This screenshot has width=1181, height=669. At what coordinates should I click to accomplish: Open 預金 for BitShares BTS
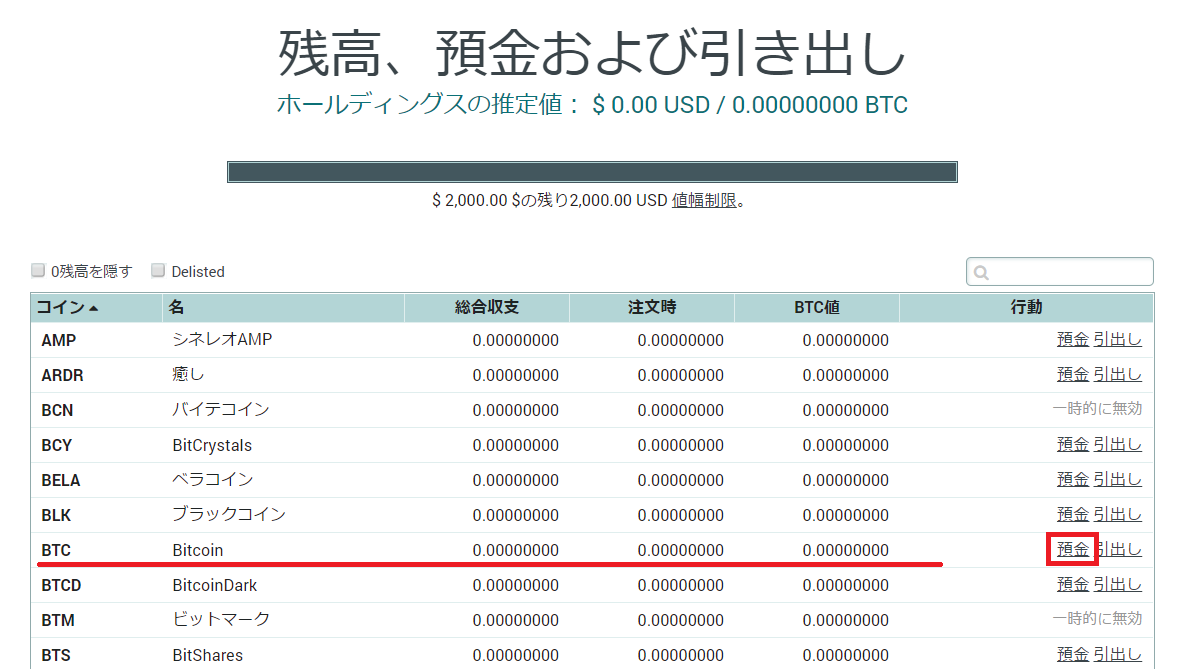(x=1072, y=654)
